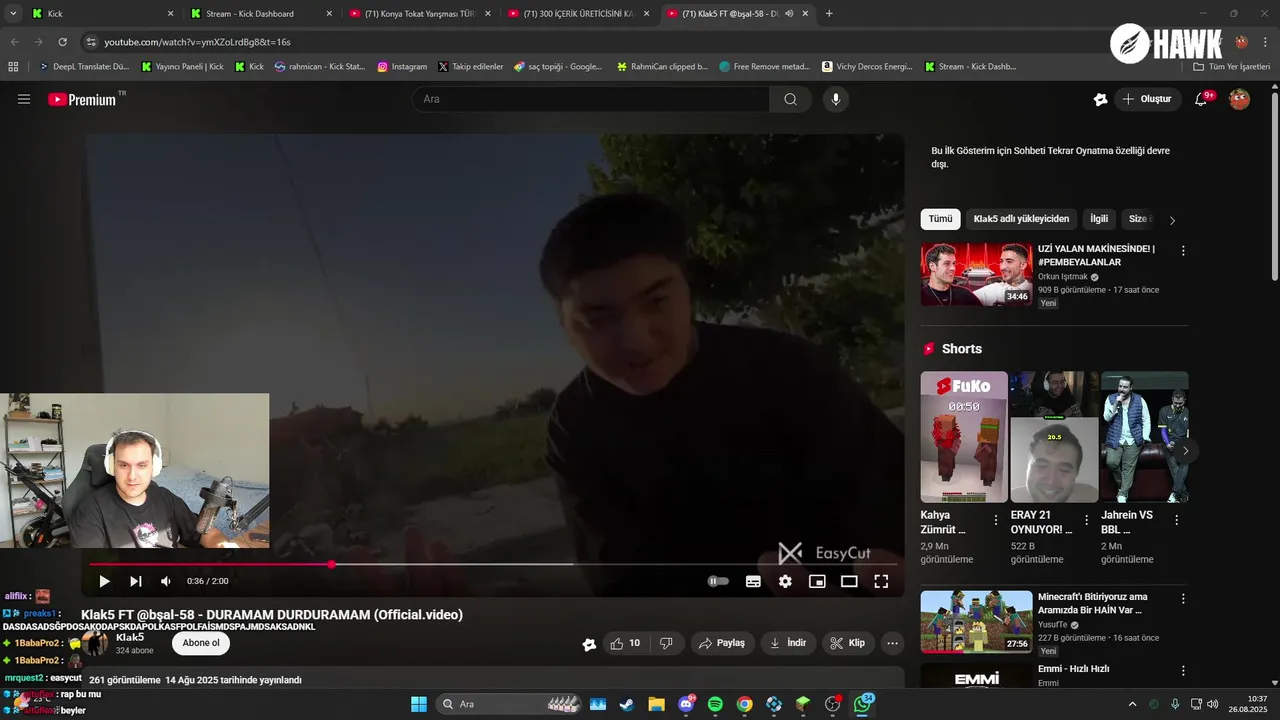Open options for UZİ YALAN MAKİNESİNDE video
Image resolution: width=1280 pixels, height=720 pixels.
[1183, 251]
